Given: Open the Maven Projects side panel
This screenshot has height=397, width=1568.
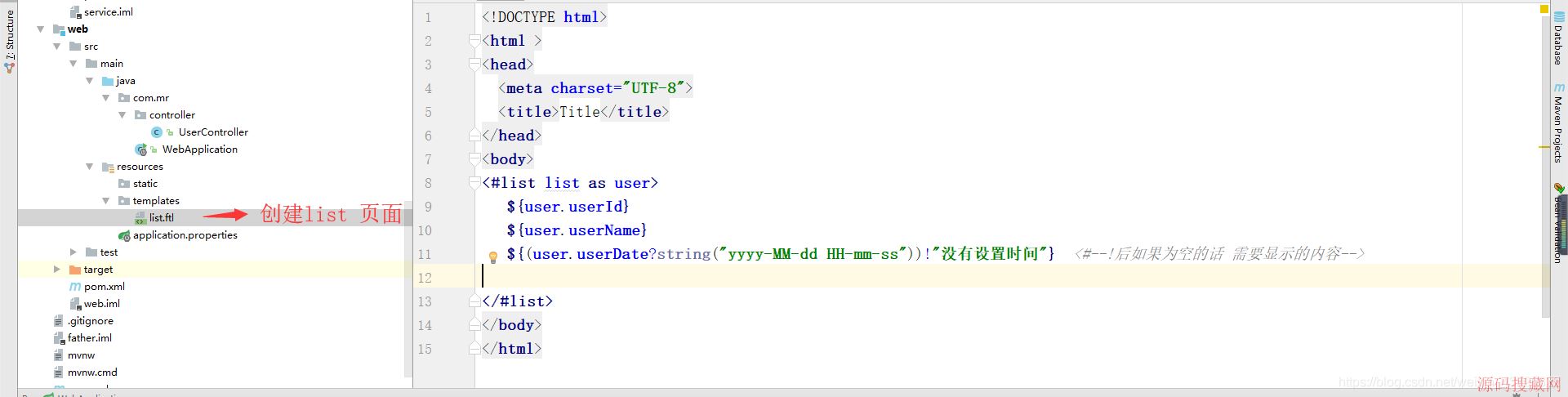Looking at the screenshot, I should (1558, 123).
